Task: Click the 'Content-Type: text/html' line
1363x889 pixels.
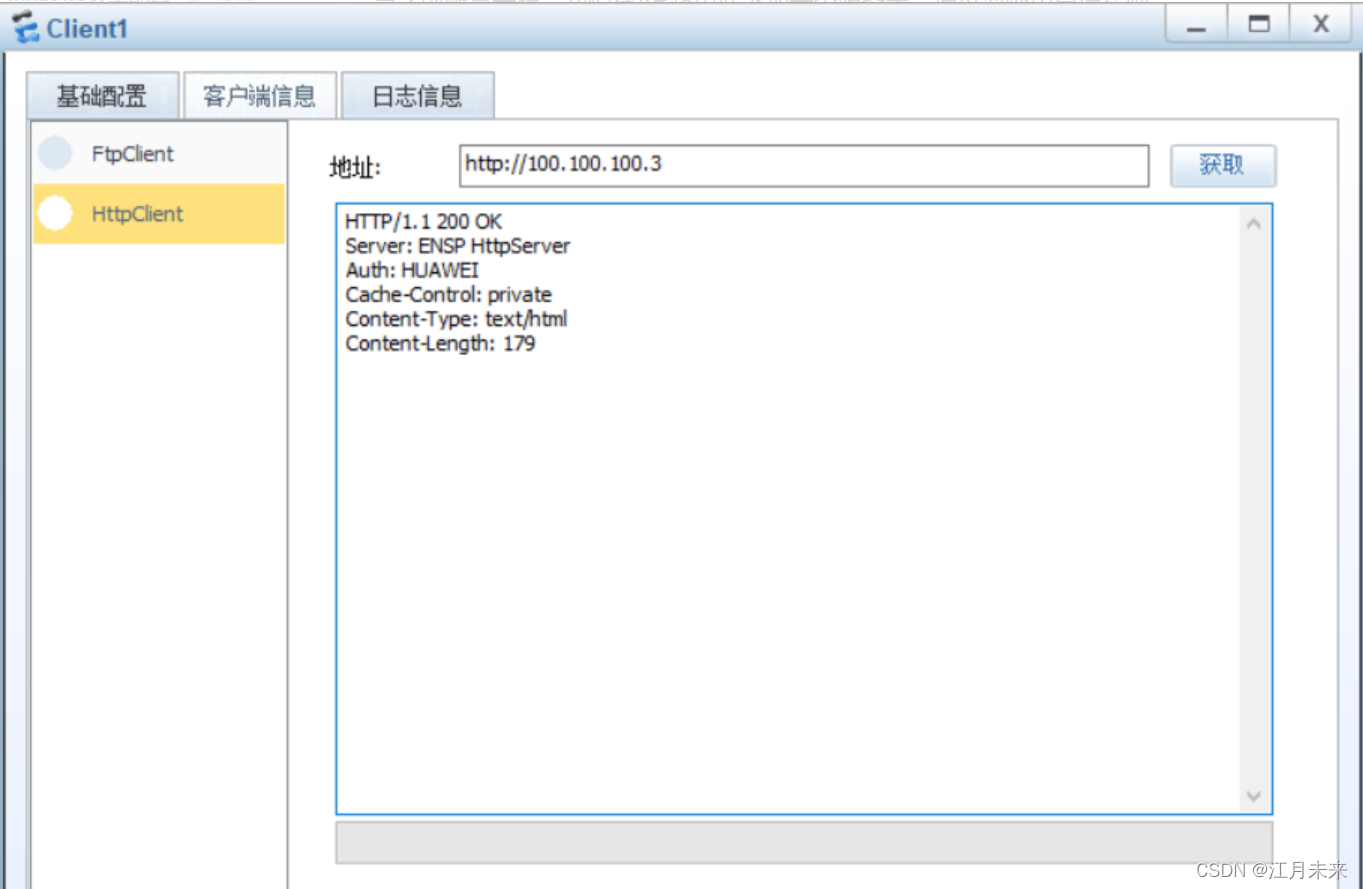Action: pyautogui.click(x=456, y=319)
